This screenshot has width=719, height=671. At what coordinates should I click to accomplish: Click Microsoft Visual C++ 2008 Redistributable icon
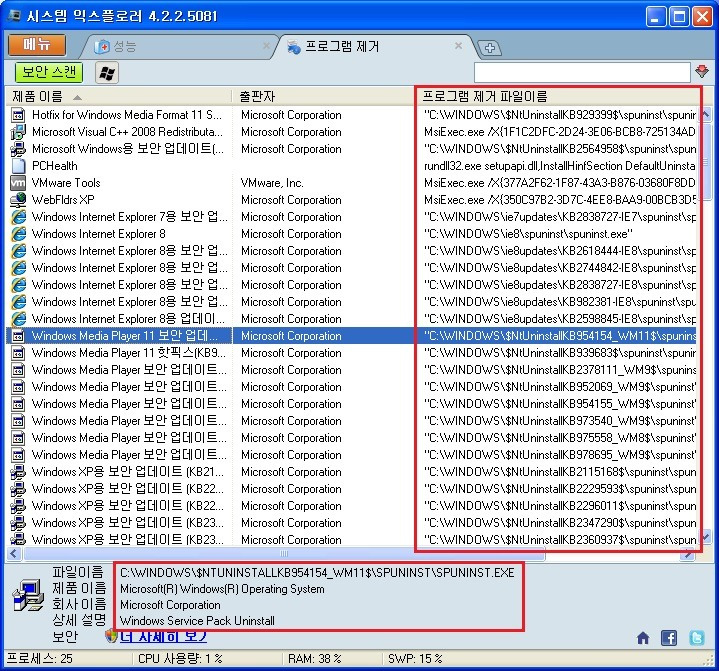(18, 132)
